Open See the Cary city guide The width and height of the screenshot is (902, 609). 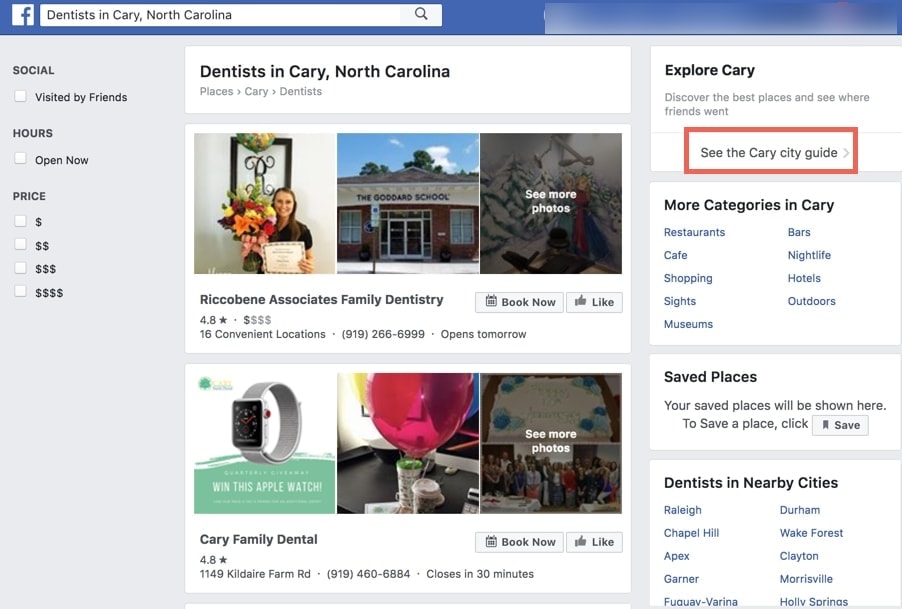point(771,152)
